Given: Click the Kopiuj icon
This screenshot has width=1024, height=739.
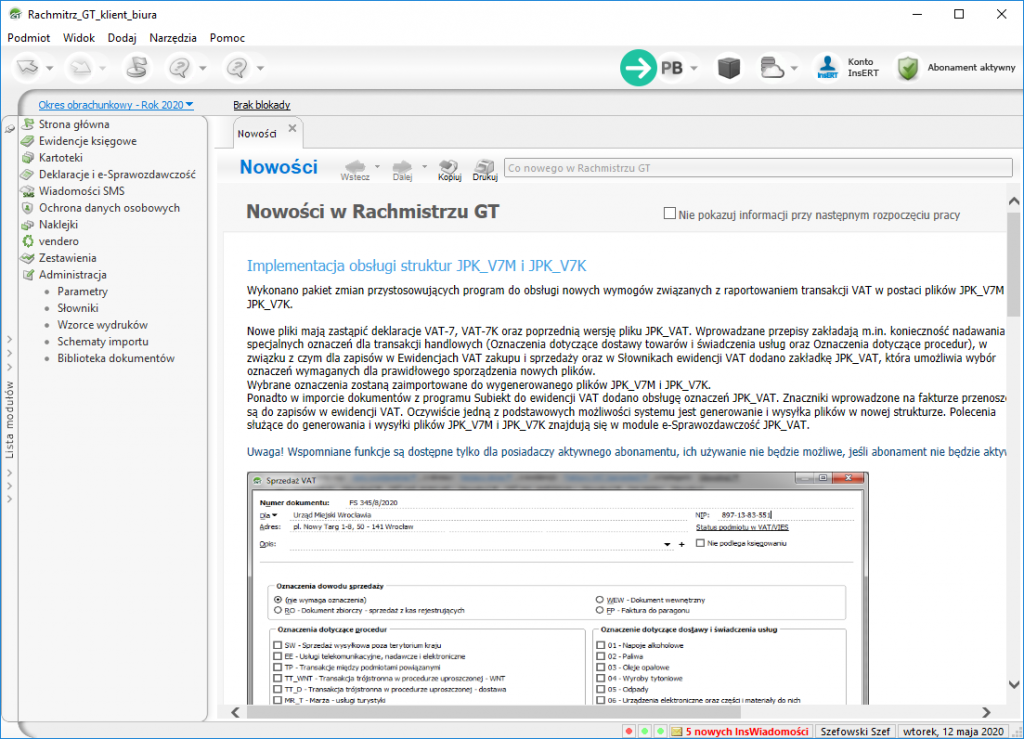Looking at the screenshot, I should pos(449,169).
